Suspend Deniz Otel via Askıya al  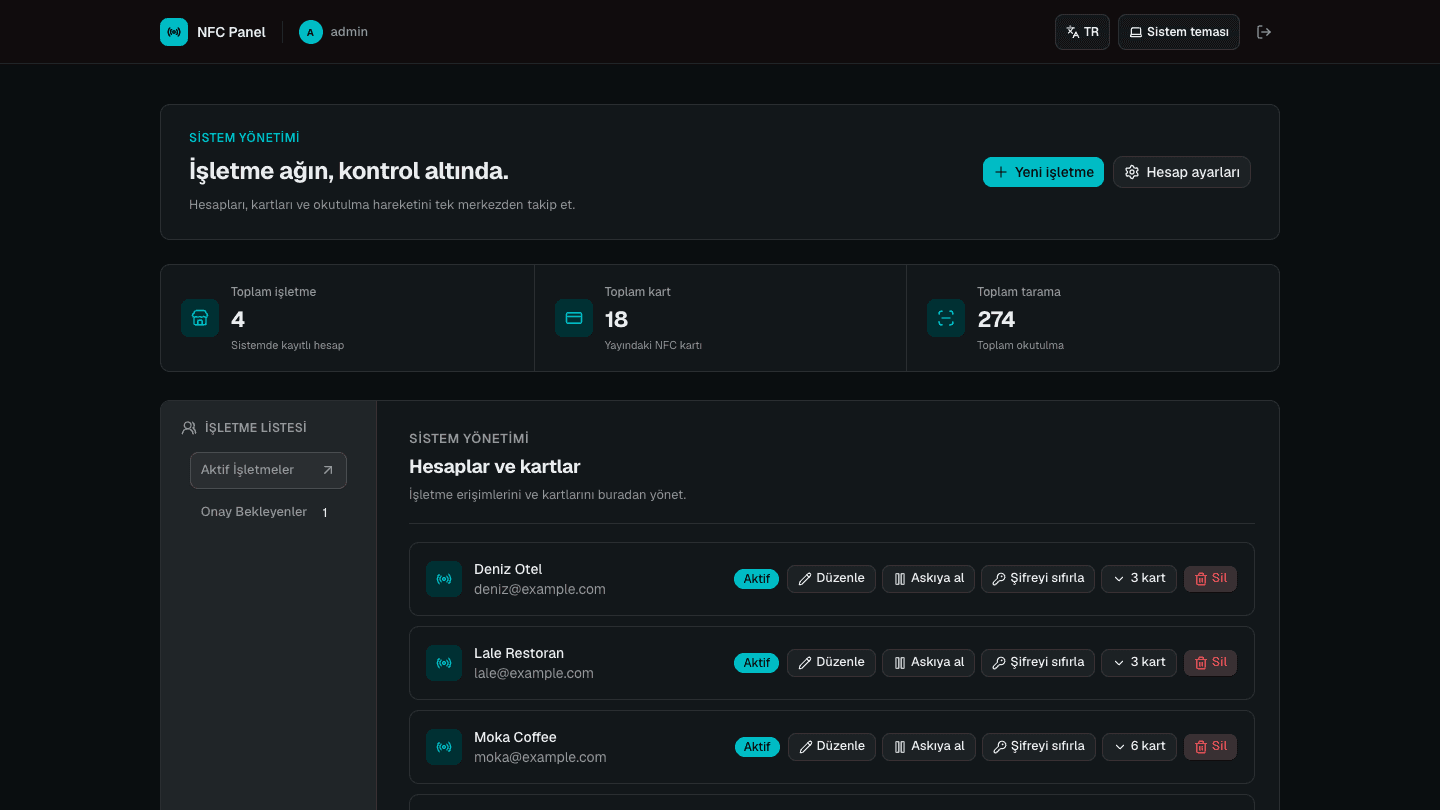[928, 579]
